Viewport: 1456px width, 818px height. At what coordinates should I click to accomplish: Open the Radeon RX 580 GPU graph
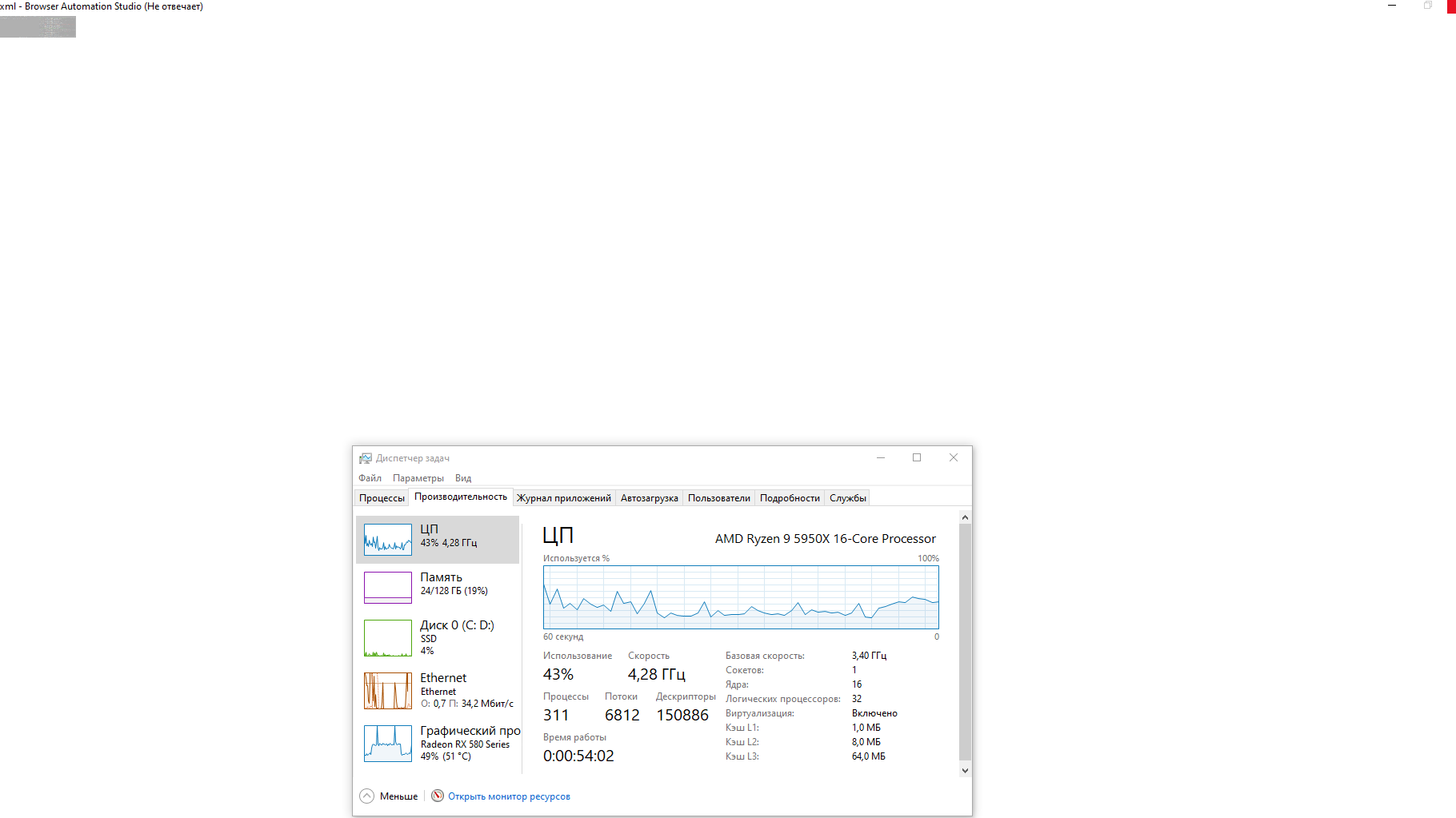[x=388, y=744]
